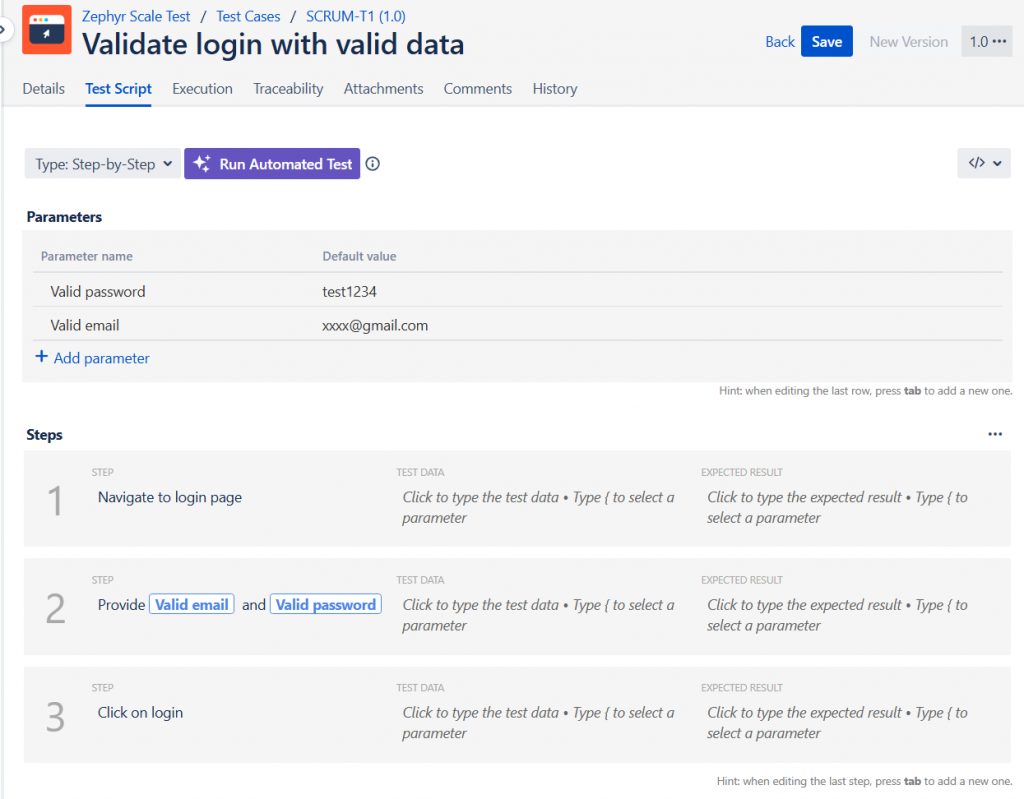Switch to the Execution tab
Screen dimensions: 1024x799
[202, 89]
